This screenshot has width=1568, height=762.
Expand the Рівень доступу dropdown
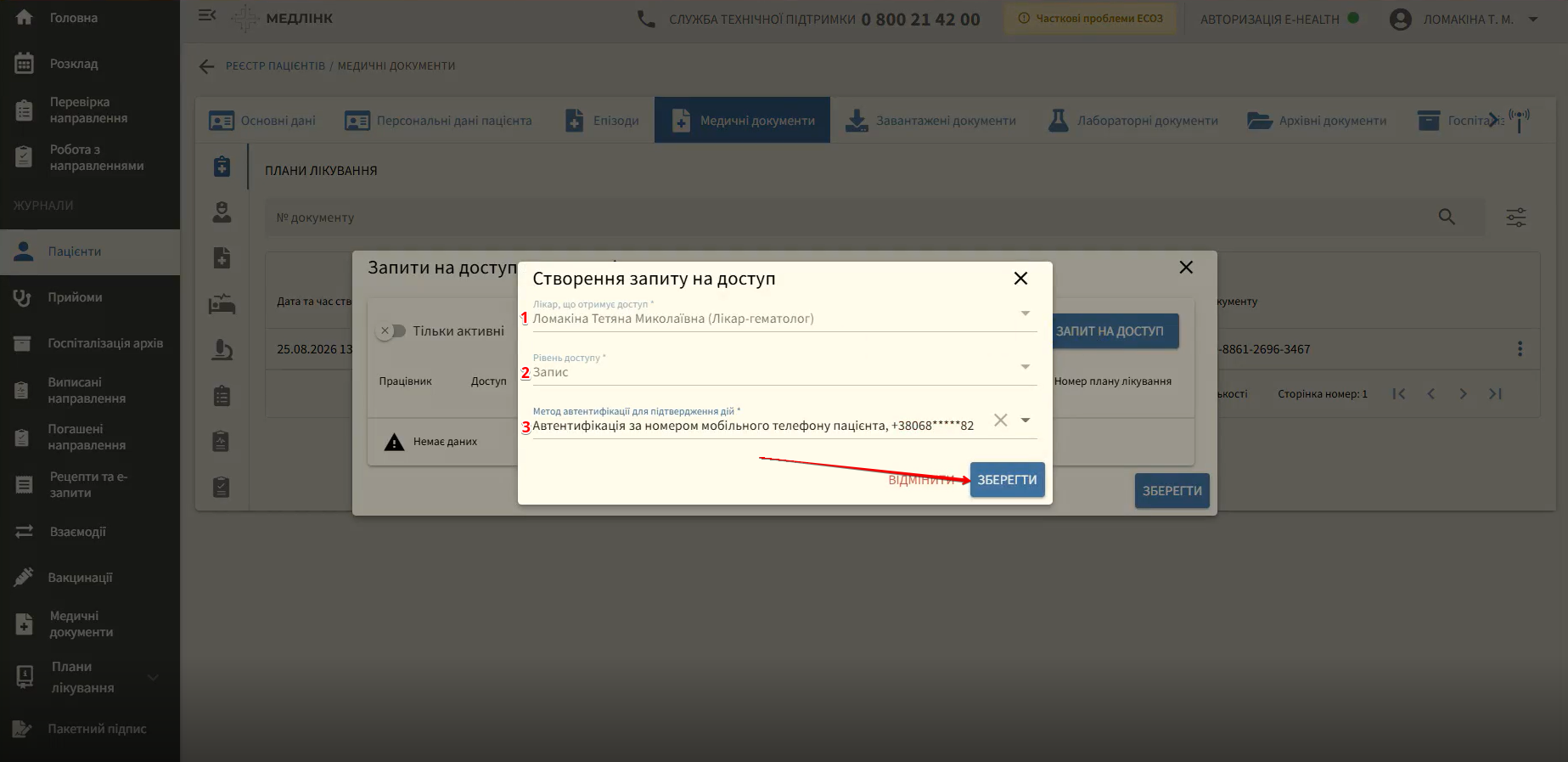(x=1026, y=367)
